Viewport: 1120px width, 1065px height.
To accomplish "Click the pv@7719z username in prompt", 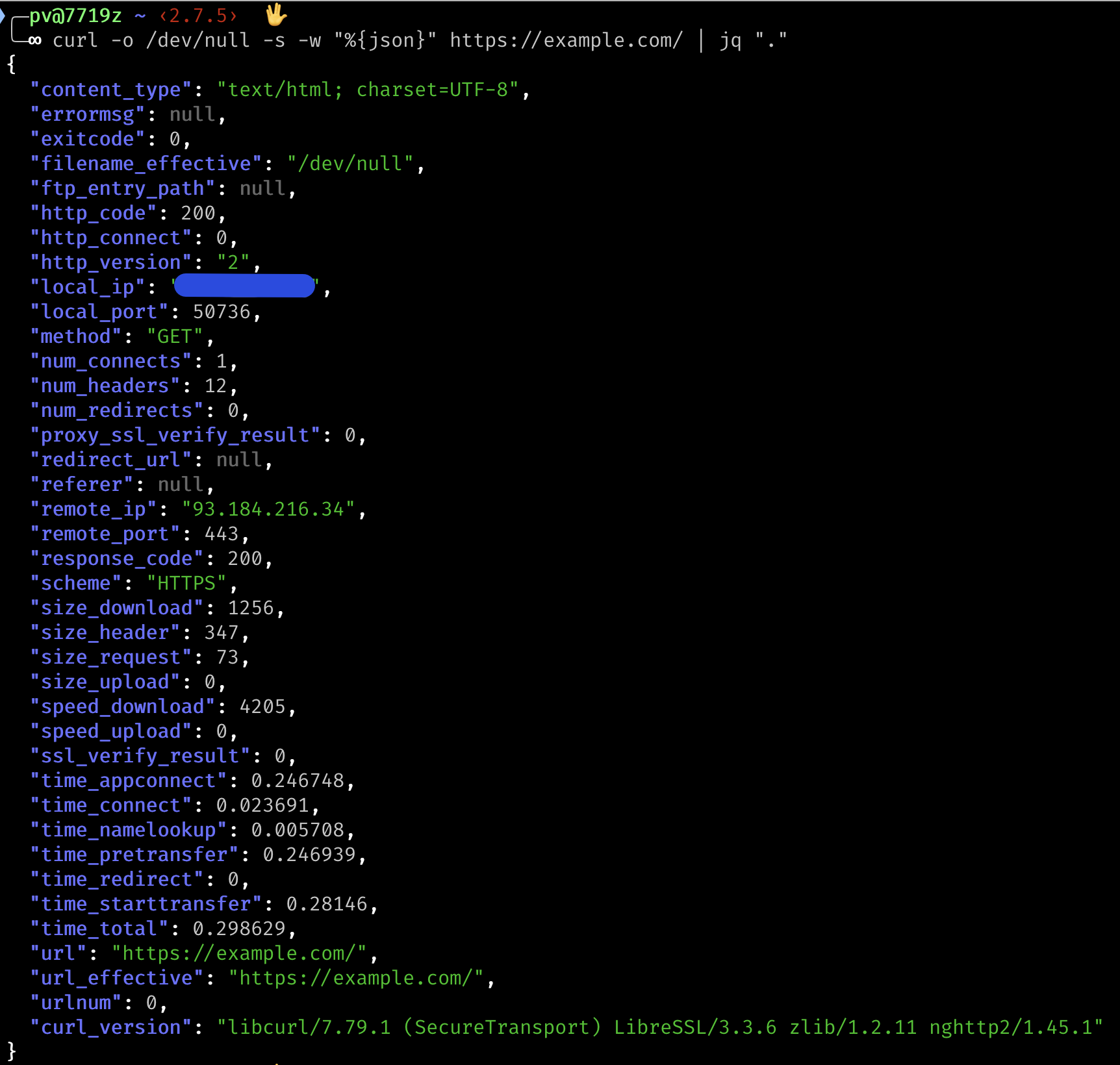I will click(x=75, y=15).
